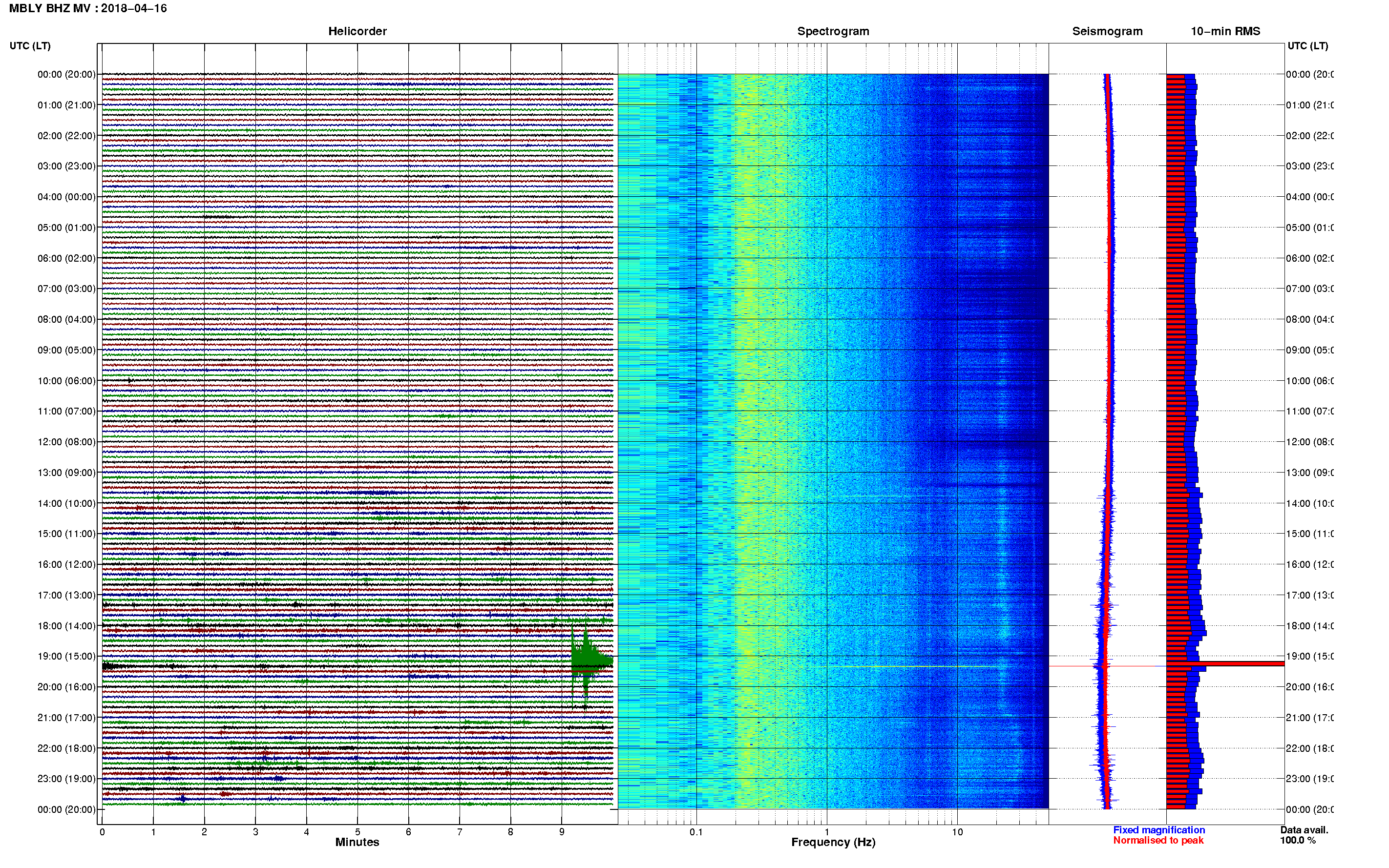1389x868 pixels.
Task: Click the long red RMS peak bar
Action: [1226, 663]
